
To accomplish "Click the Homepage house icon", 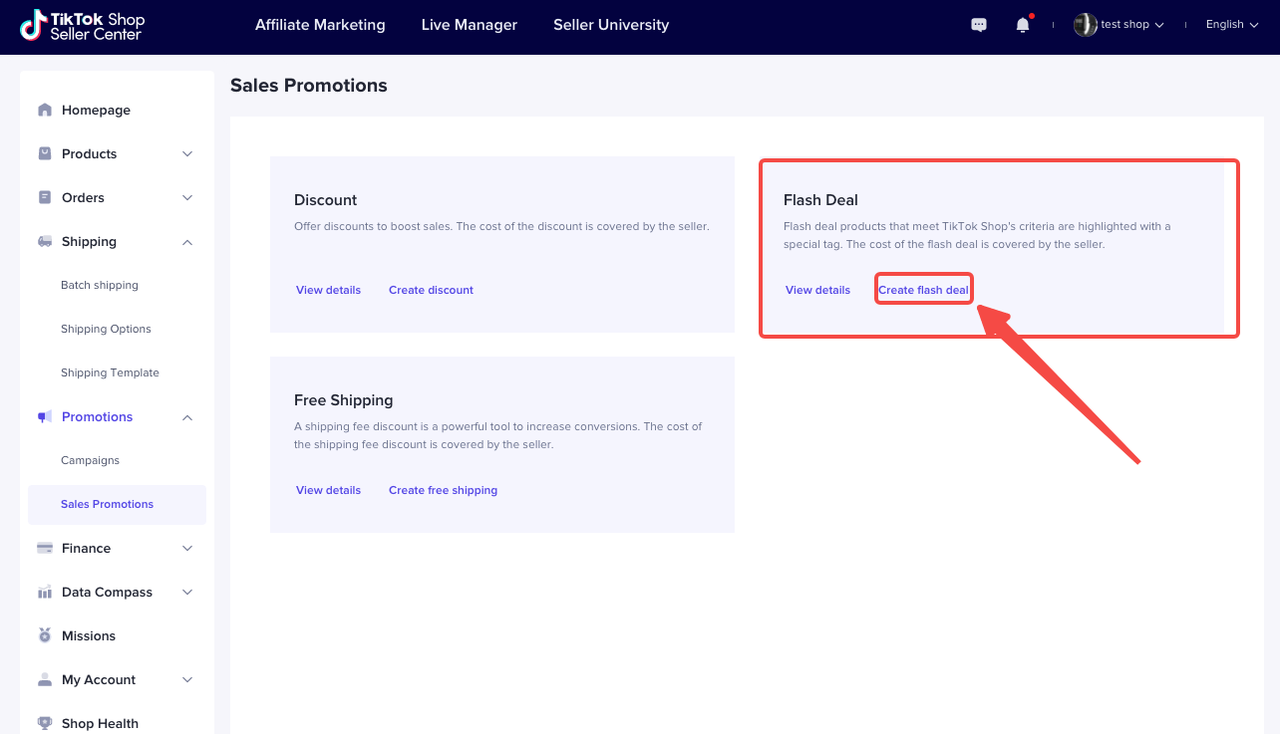I will pyautogui.click(x=45, y=110).
